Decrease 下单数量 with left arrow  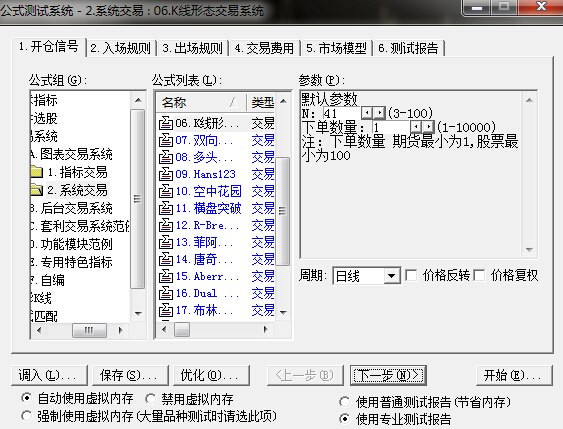416,127
